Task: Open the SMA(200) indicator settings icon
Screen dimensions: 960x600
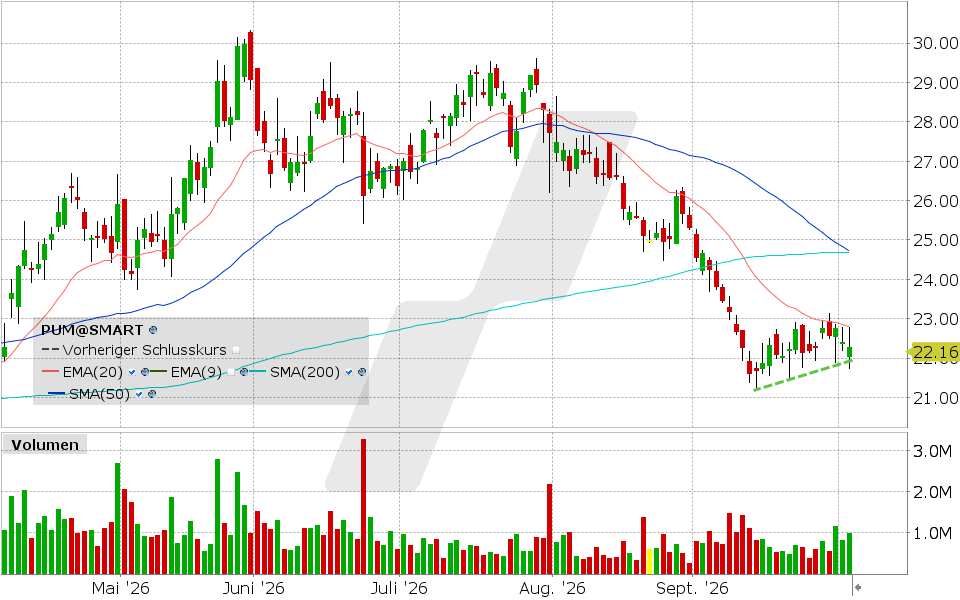Action: pos(362,372)
